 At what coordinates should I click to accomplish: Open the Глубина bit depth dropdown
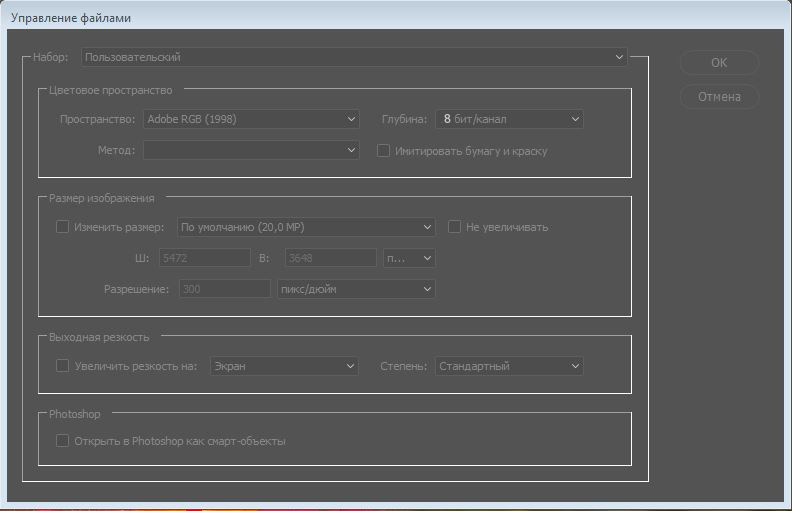pyautogui.click(x=508, y=119)
